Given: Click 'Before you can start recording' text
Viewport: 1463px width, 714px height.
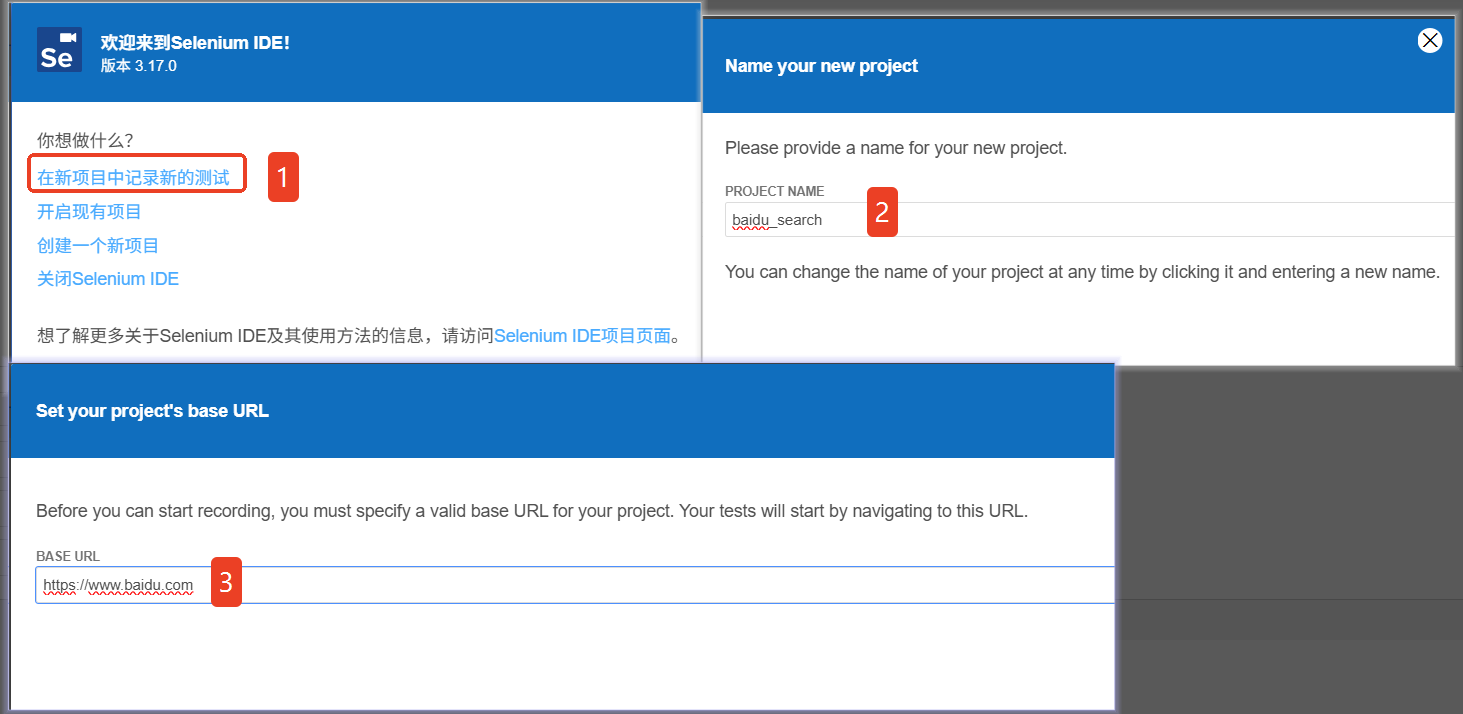Looking at the screenshot, I should click(532, 511).
